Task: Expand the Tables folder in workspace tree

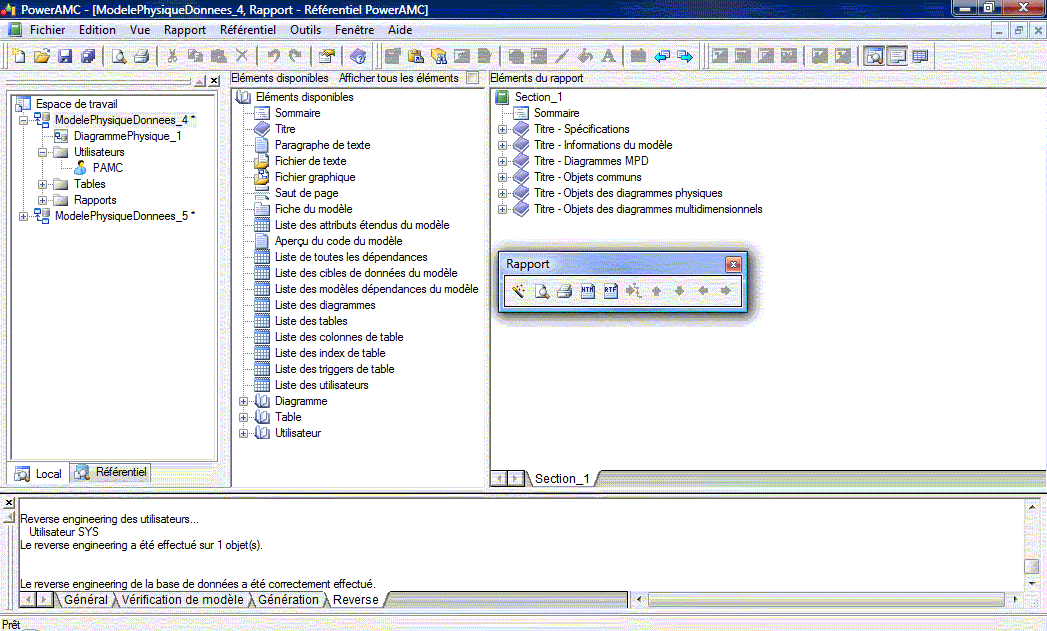Action: coord(43,184)
